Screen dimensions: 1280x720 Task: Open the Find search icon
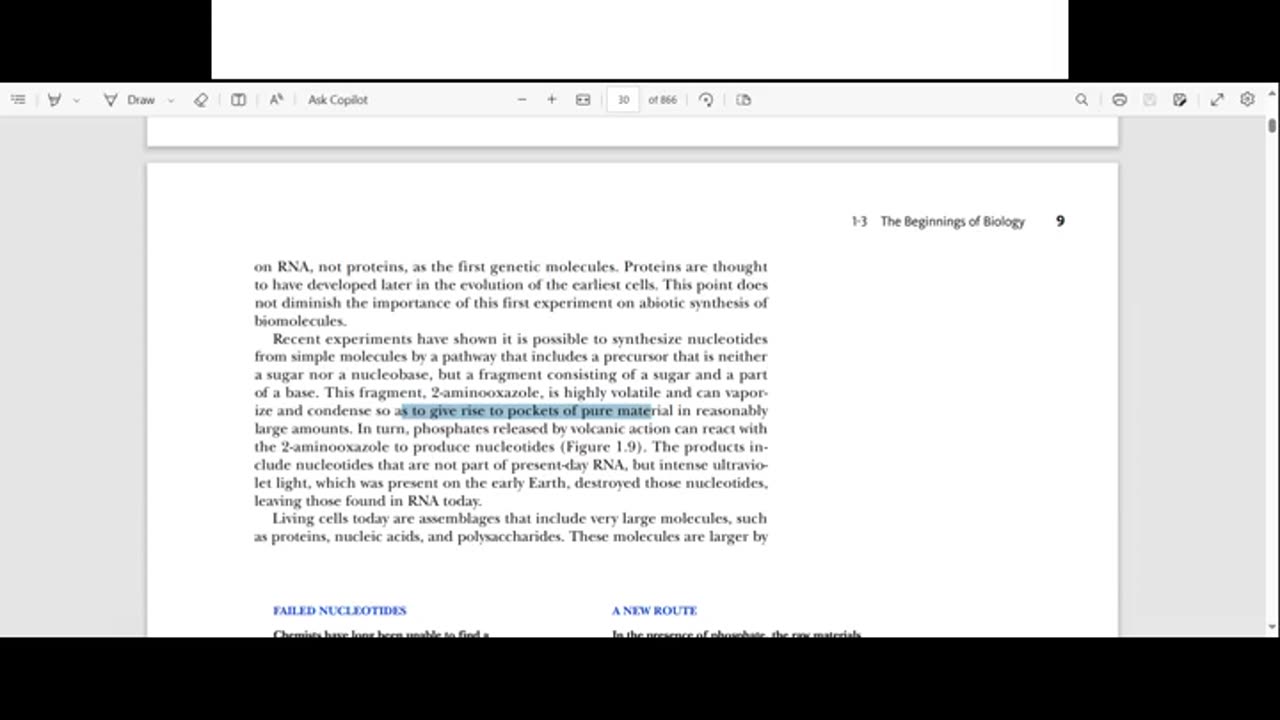1081,100
